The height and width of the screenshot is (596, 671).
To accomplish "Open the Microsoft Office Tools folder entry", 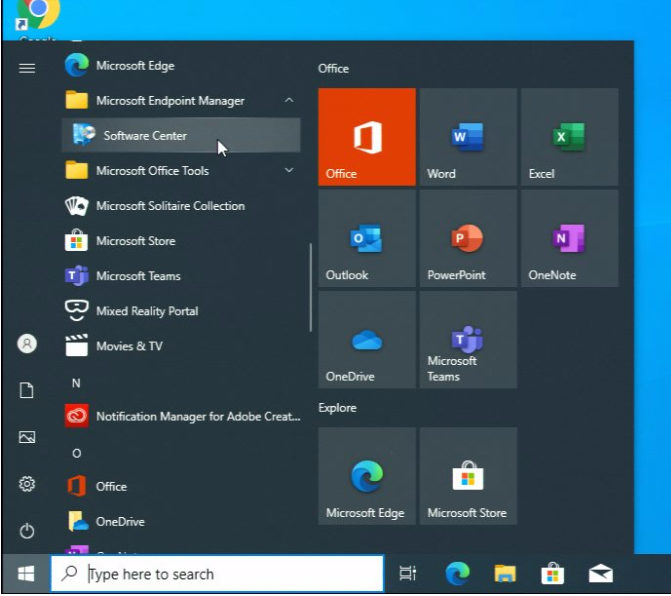I will [x=181, y=171].
